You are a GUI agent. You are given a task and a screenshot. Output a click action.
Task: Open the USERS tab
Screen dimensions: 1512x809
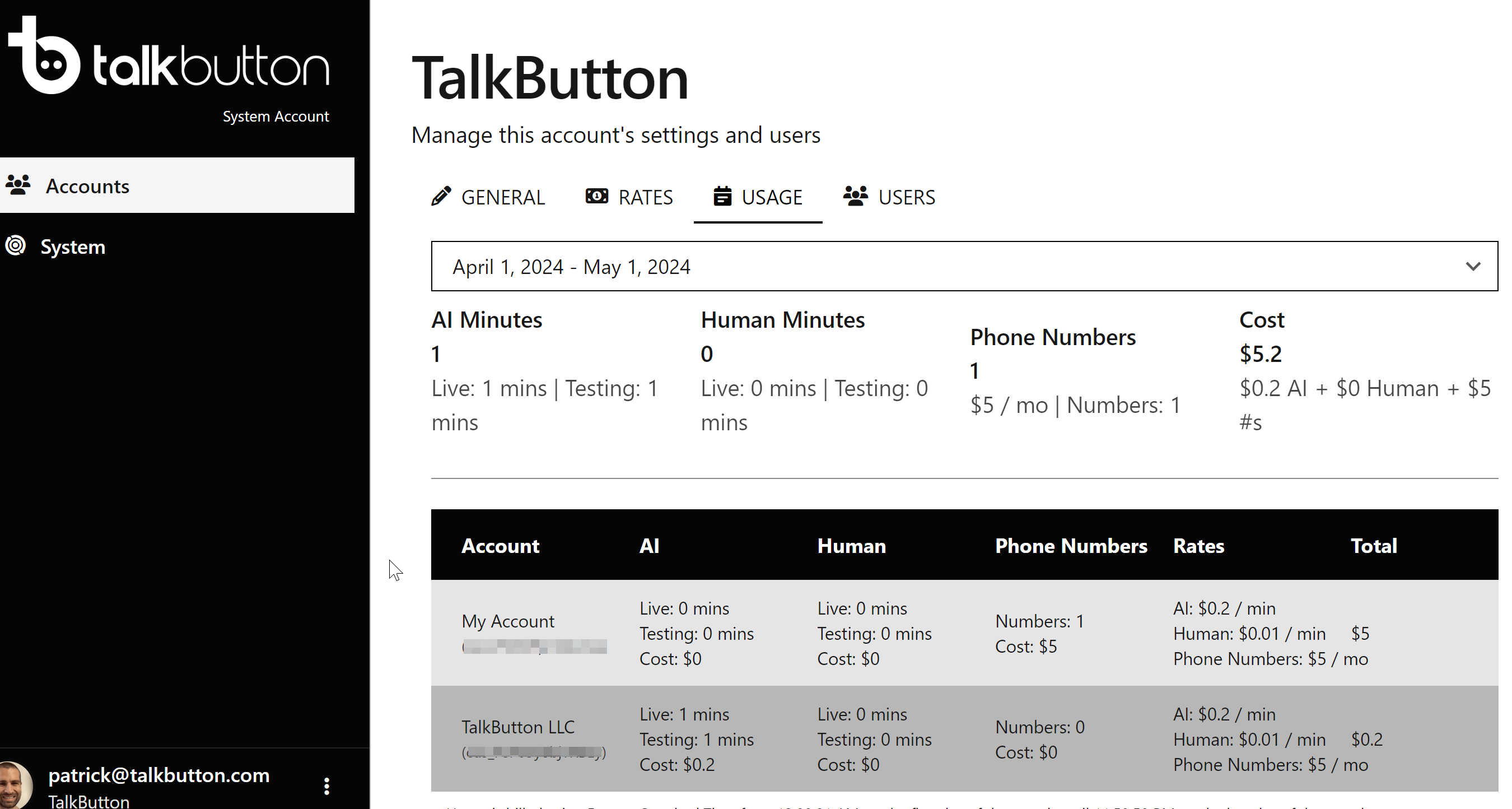tap(906, 197)
